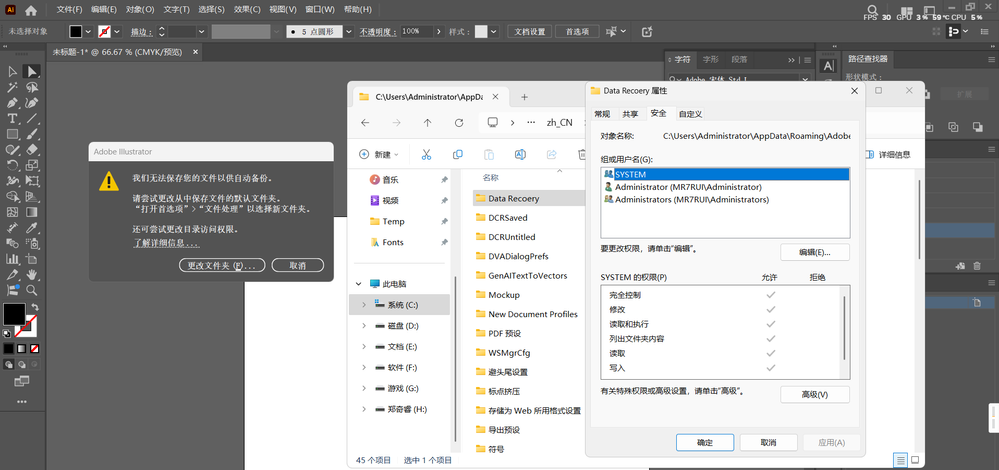Image resolution: width=999 pixels, height=470 pixels.
Task: Click Explorer's Up arrow button
Action: [428, 123]
